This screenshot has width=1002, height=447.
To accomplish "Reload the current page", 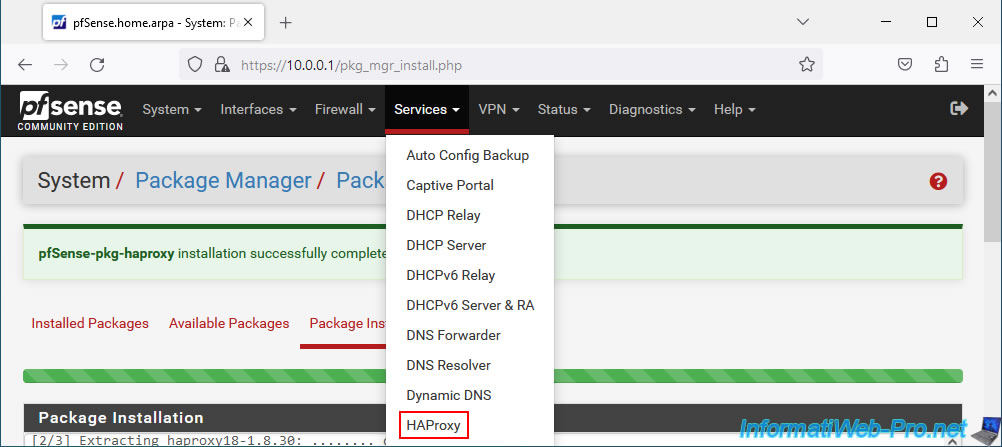I will [97, 65].
